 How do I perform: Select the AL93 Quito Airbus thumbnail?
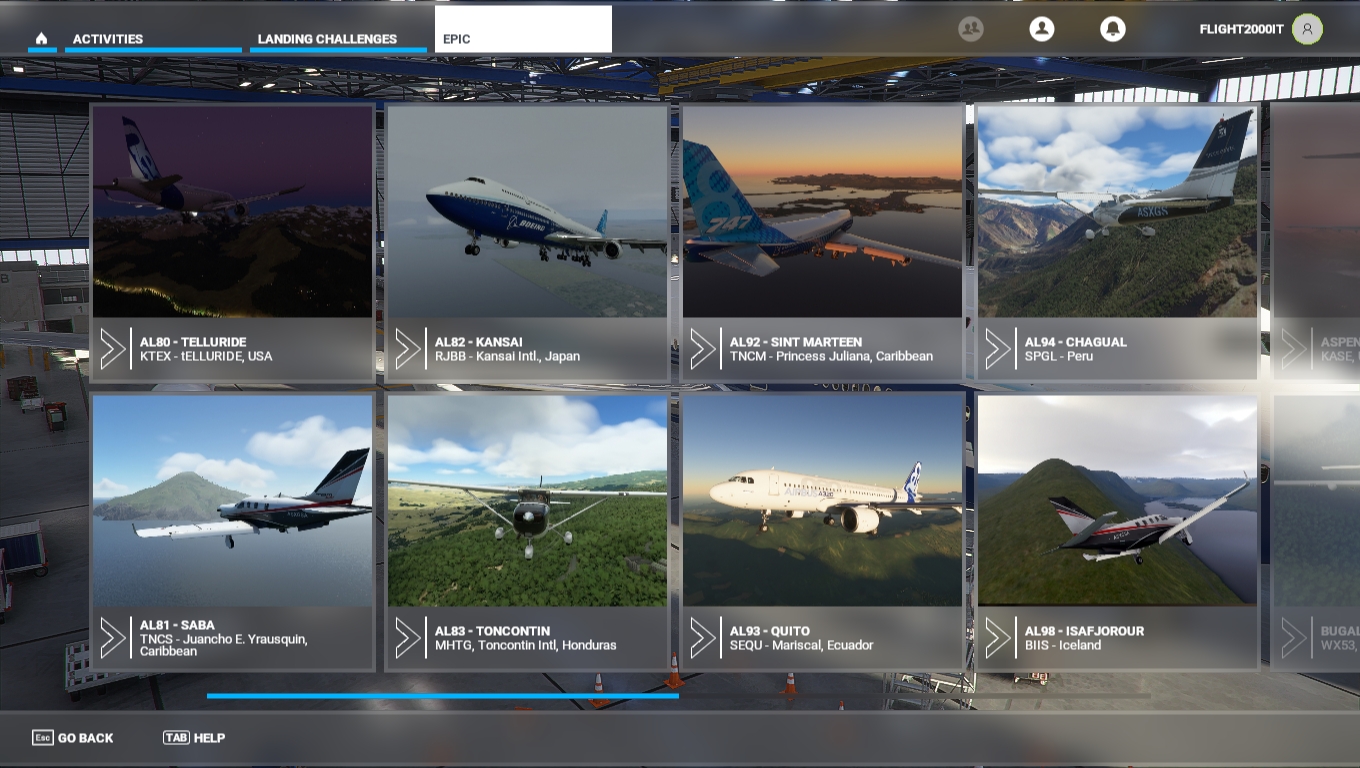(822, 501)
